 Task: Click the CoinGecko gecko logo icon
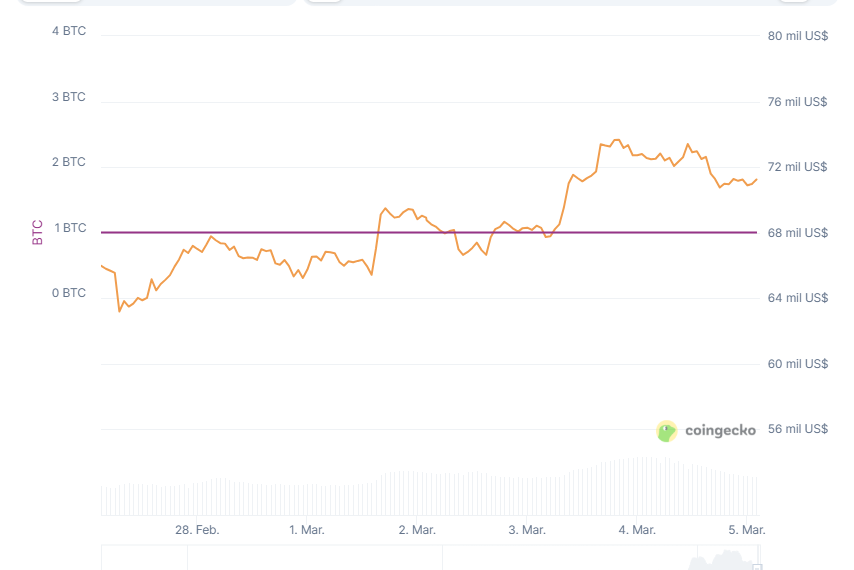(x=666, y=431)
